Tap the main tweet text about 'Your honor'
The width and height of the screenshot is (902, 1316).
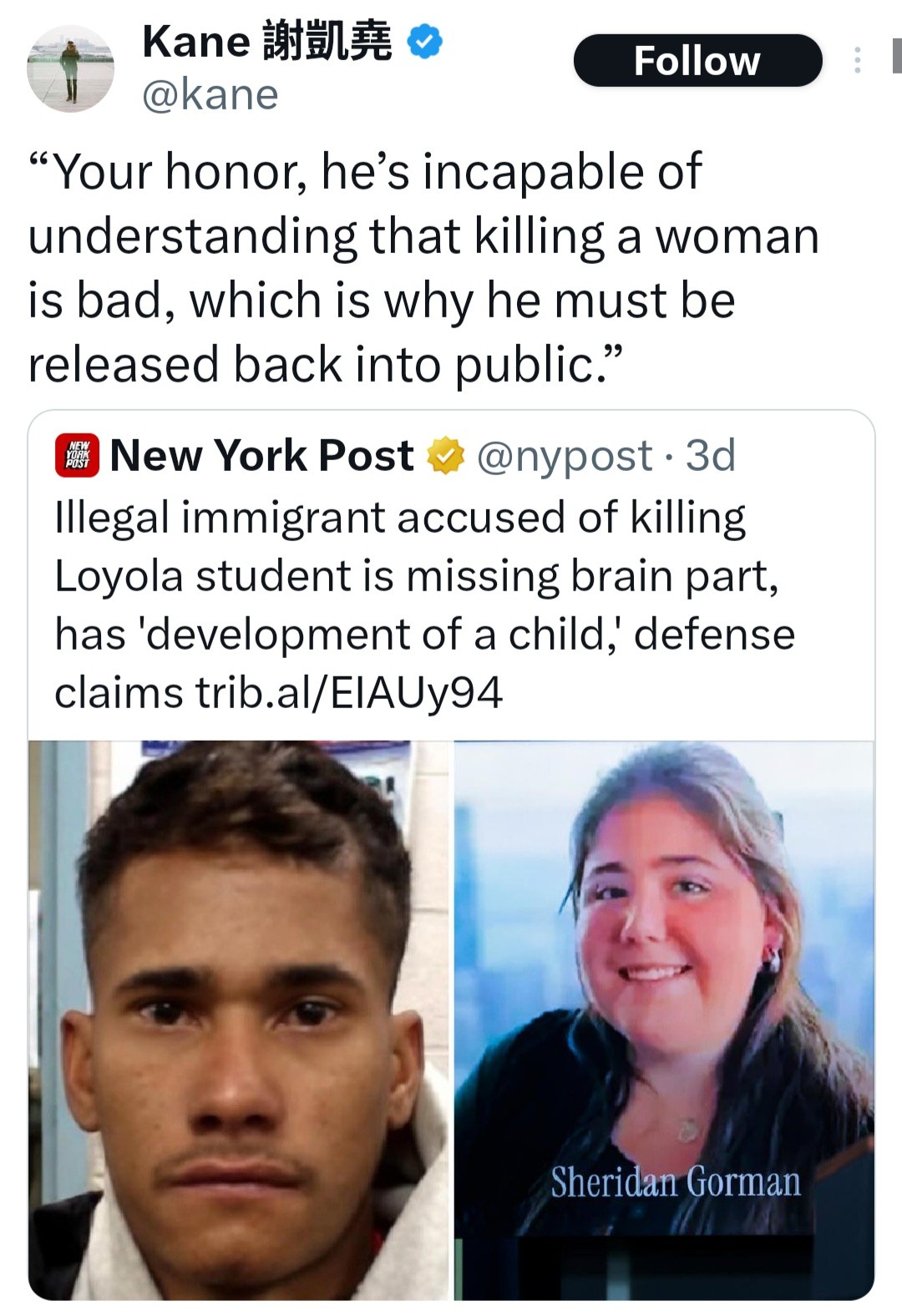tap(423, 267)
